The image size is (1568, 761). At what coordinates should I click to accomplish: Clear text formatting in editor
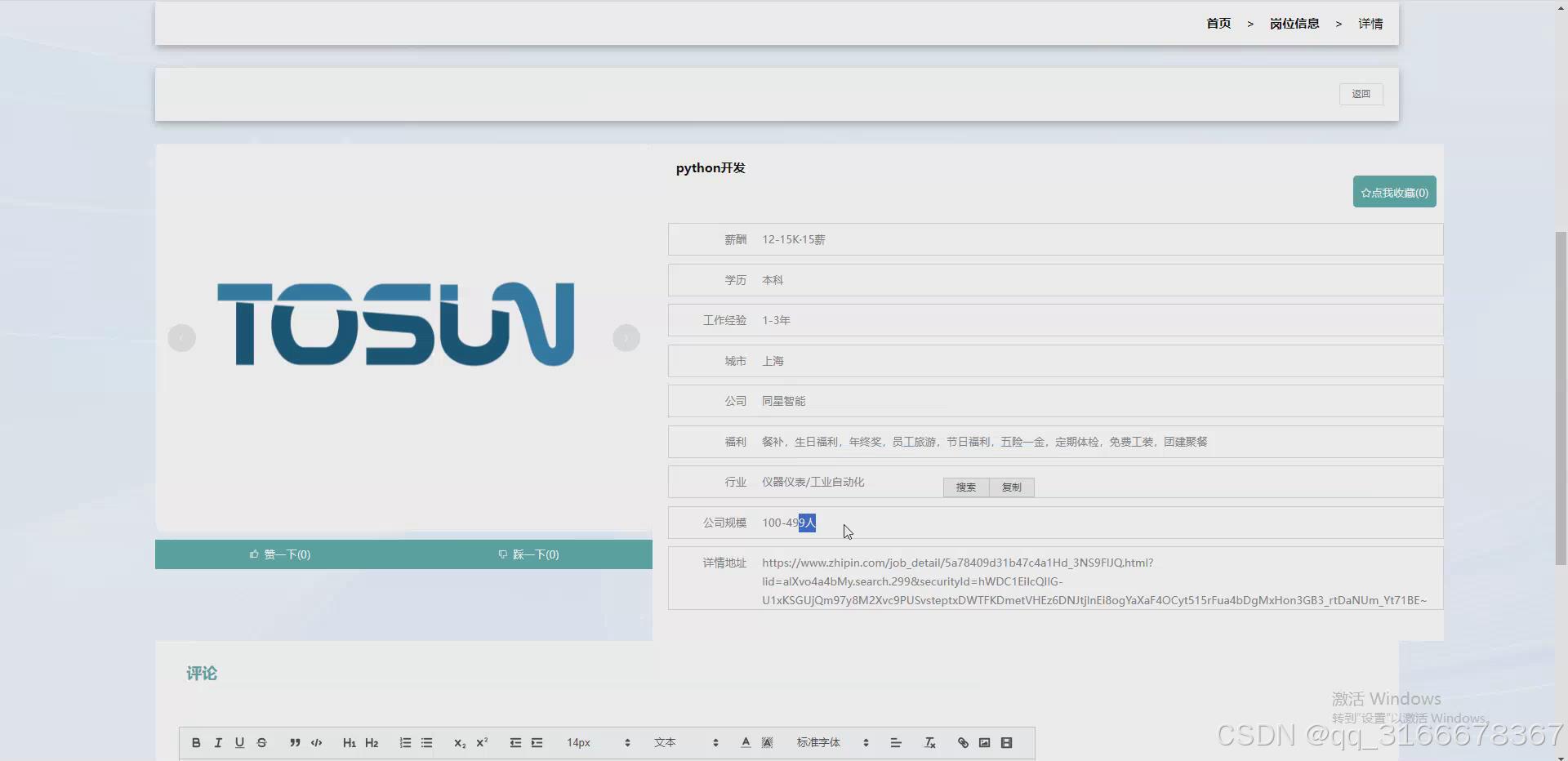tap(929, 743)
